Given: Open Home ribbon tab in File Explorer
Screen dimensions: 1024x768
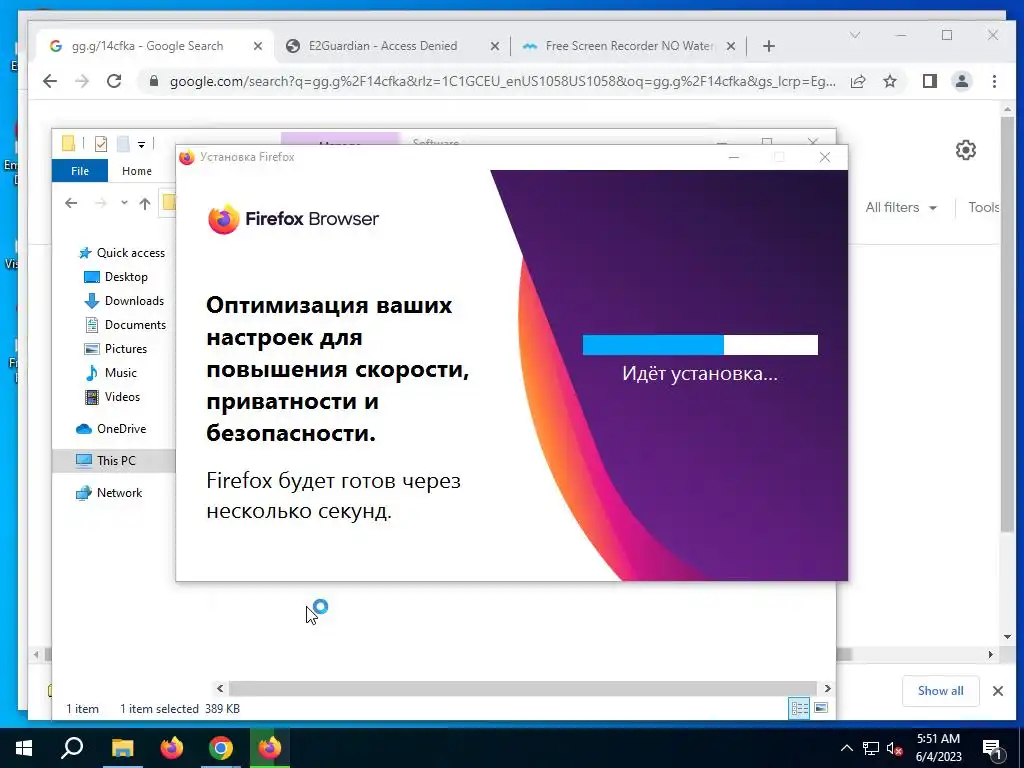Looking at the screenshot, I should tap(136, 170).
